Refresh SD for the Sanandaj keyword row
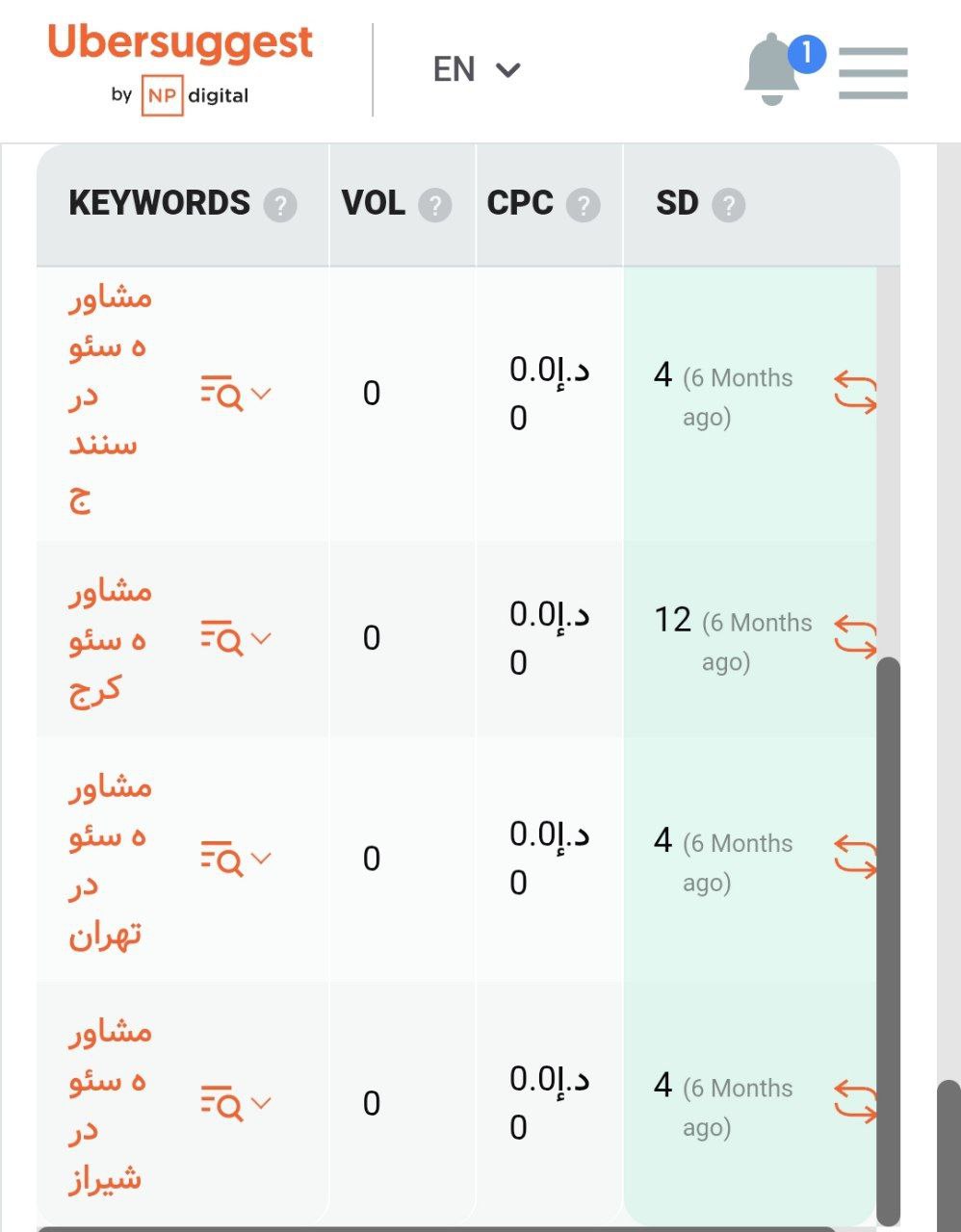Image resolution: width=961 pixels, height=1232 pixels. [x=855, y=393]
